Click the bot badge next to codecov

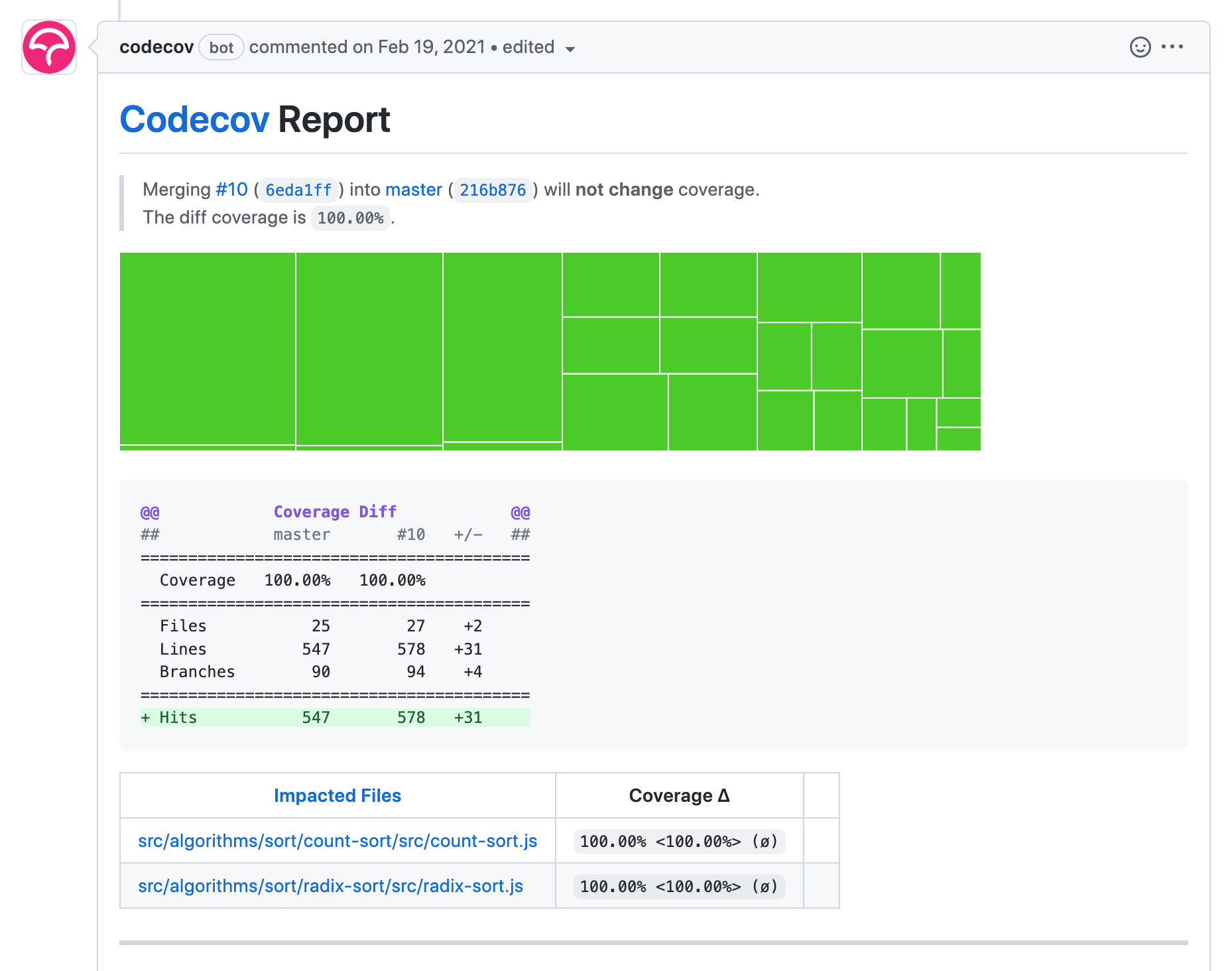click(221, 47)
